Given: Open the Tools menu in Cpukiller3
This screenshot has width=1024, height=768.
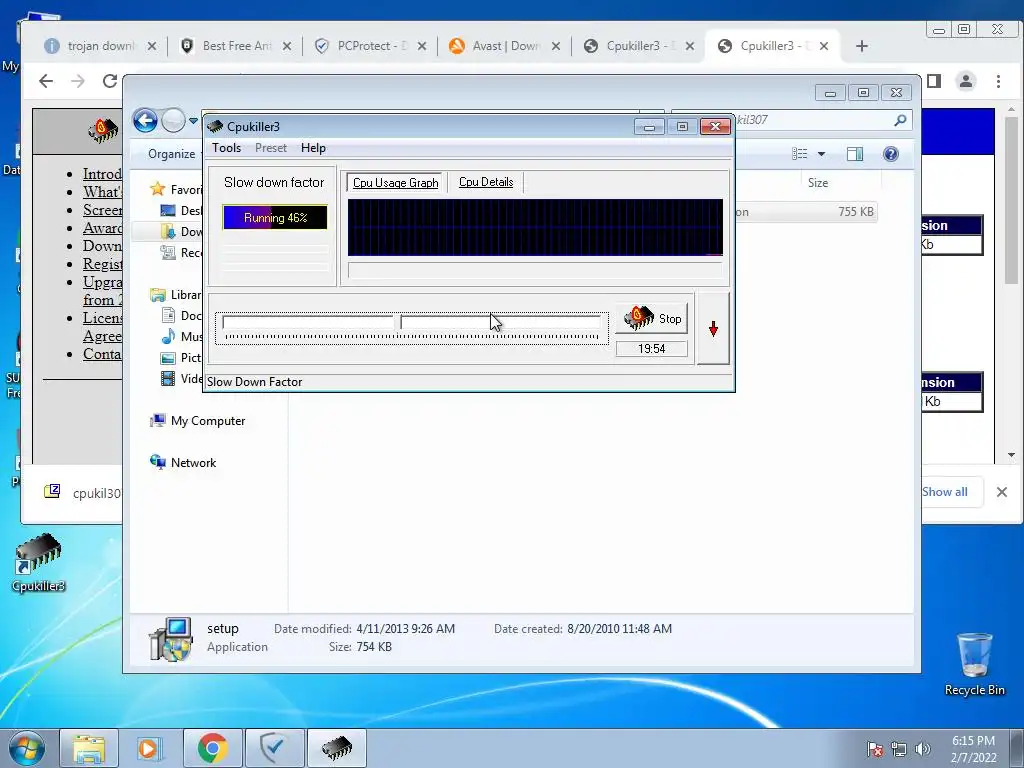Looking at the screenshot, I should coord(226,148).
